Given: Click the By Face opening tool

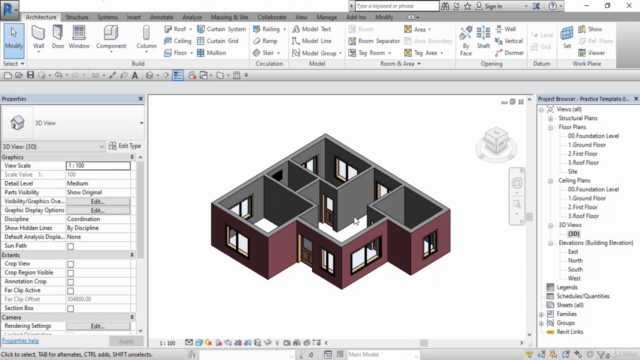Looking at the screenshot, I should pyautogui.click(x=466, y=40).
